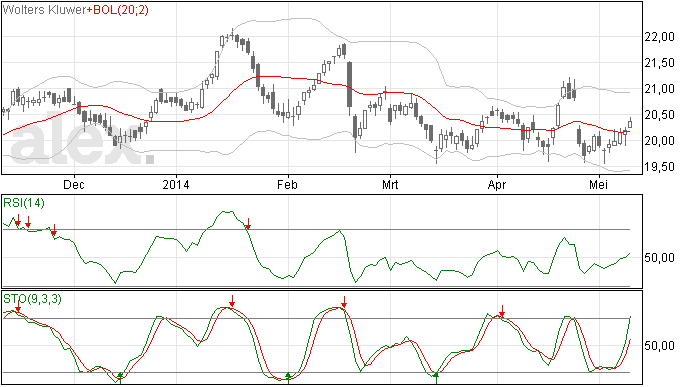This screenshot has width=690, height=387.
Task: Click the 50,00 label of the STO panel
Action: [659, 346]
